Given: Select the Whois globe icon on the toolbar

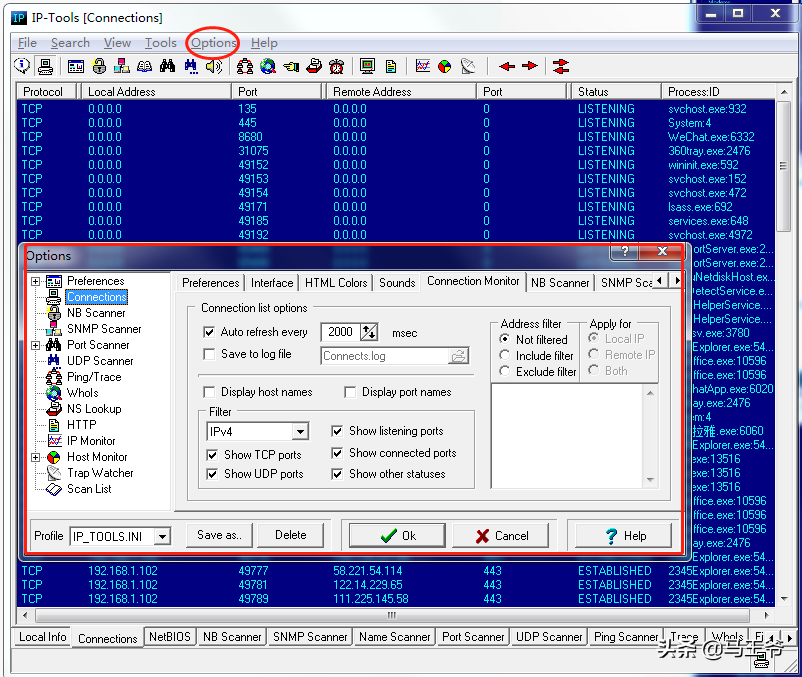Looking at the screenshot, I should tap(266, 66).
